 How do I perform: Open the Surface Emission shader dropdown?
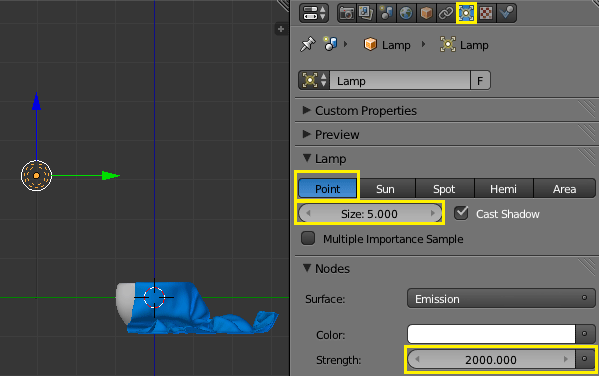point(501,298)
